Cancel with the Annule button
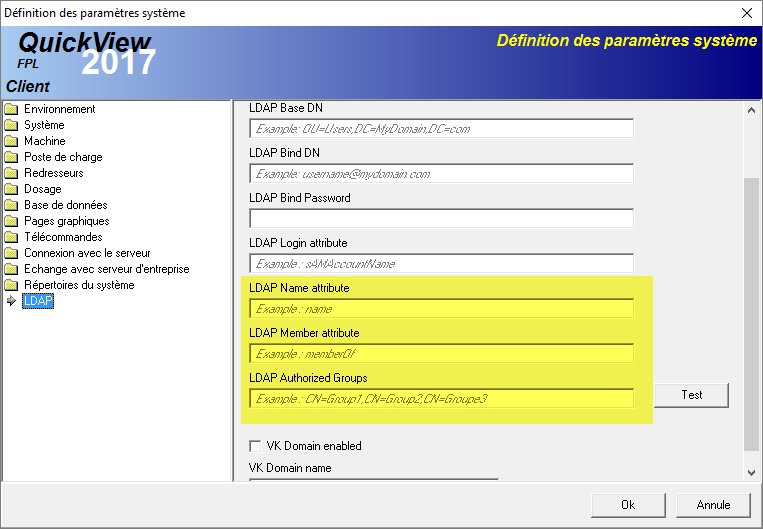This screenshot has height=529, width=763. pos(713,505)
